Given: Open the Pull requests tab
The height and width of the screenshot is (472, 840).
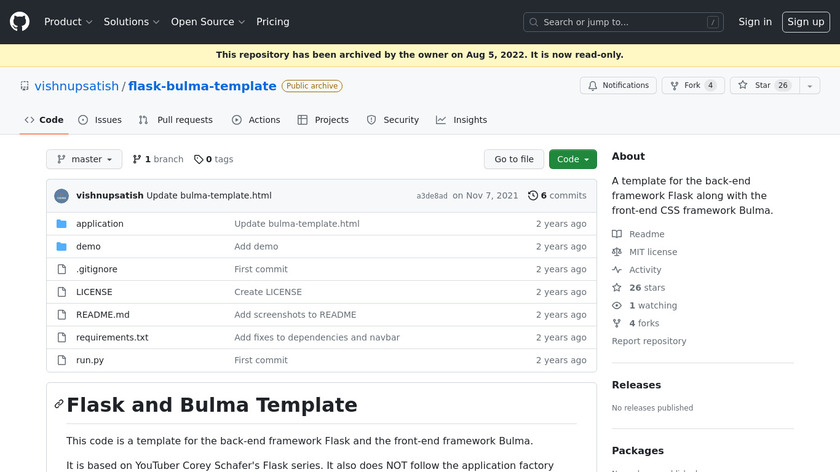Looking at the screenshot, I should (176, 120).
